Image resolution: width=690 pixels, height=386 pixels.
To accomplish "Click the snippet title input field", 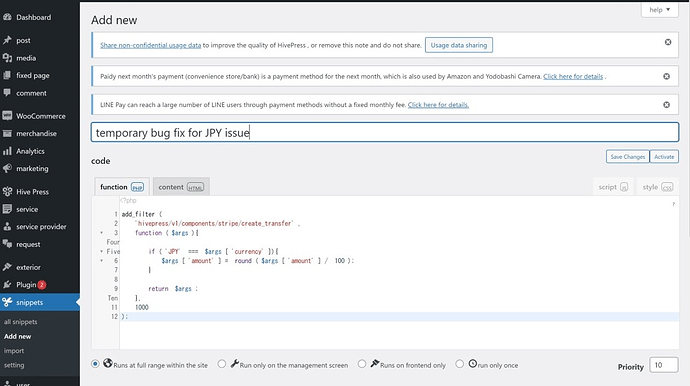I will 385,132.
